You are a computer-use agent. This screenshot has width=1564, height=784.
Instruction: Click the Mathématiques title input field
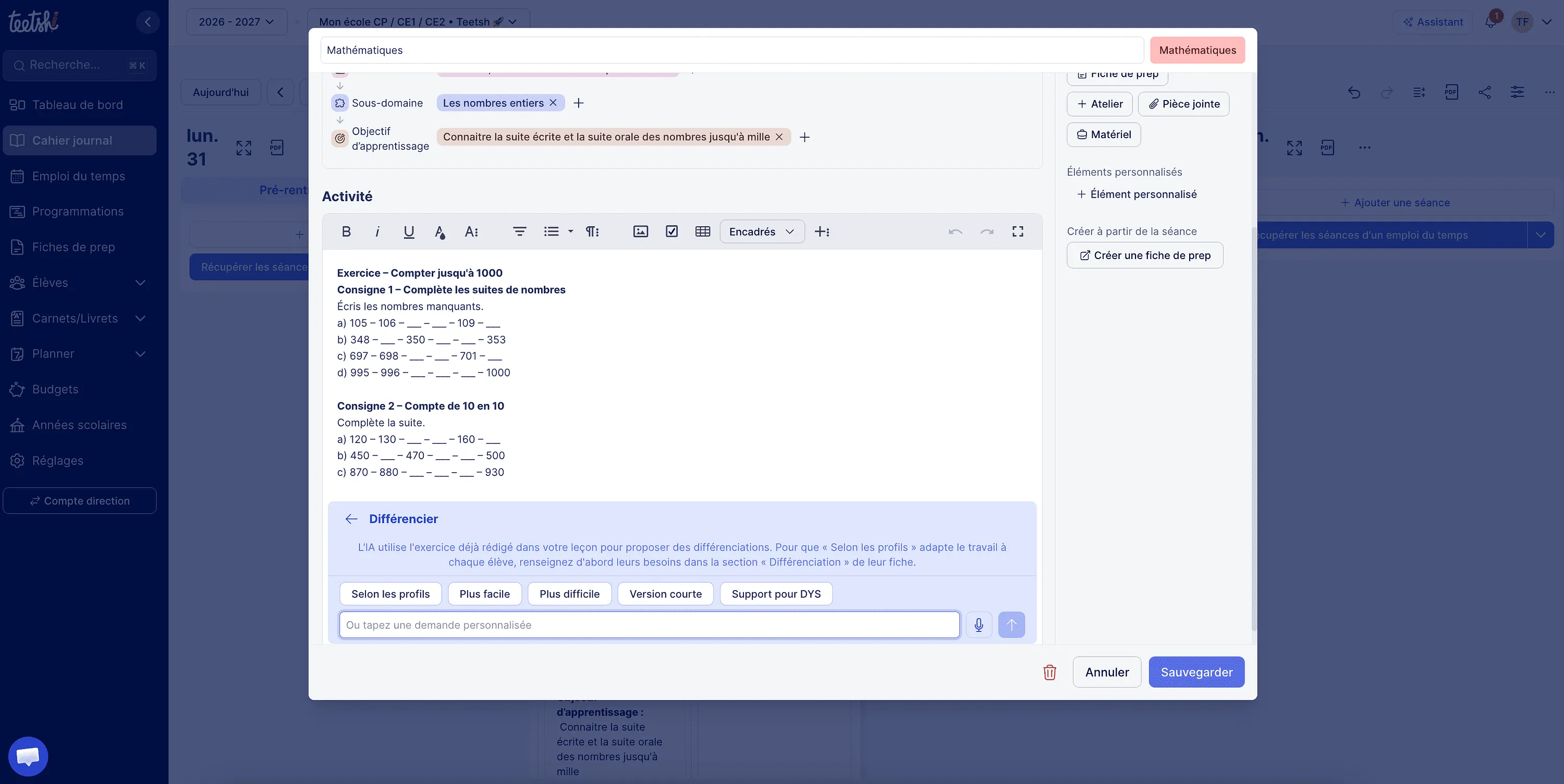tap(732, 50)
